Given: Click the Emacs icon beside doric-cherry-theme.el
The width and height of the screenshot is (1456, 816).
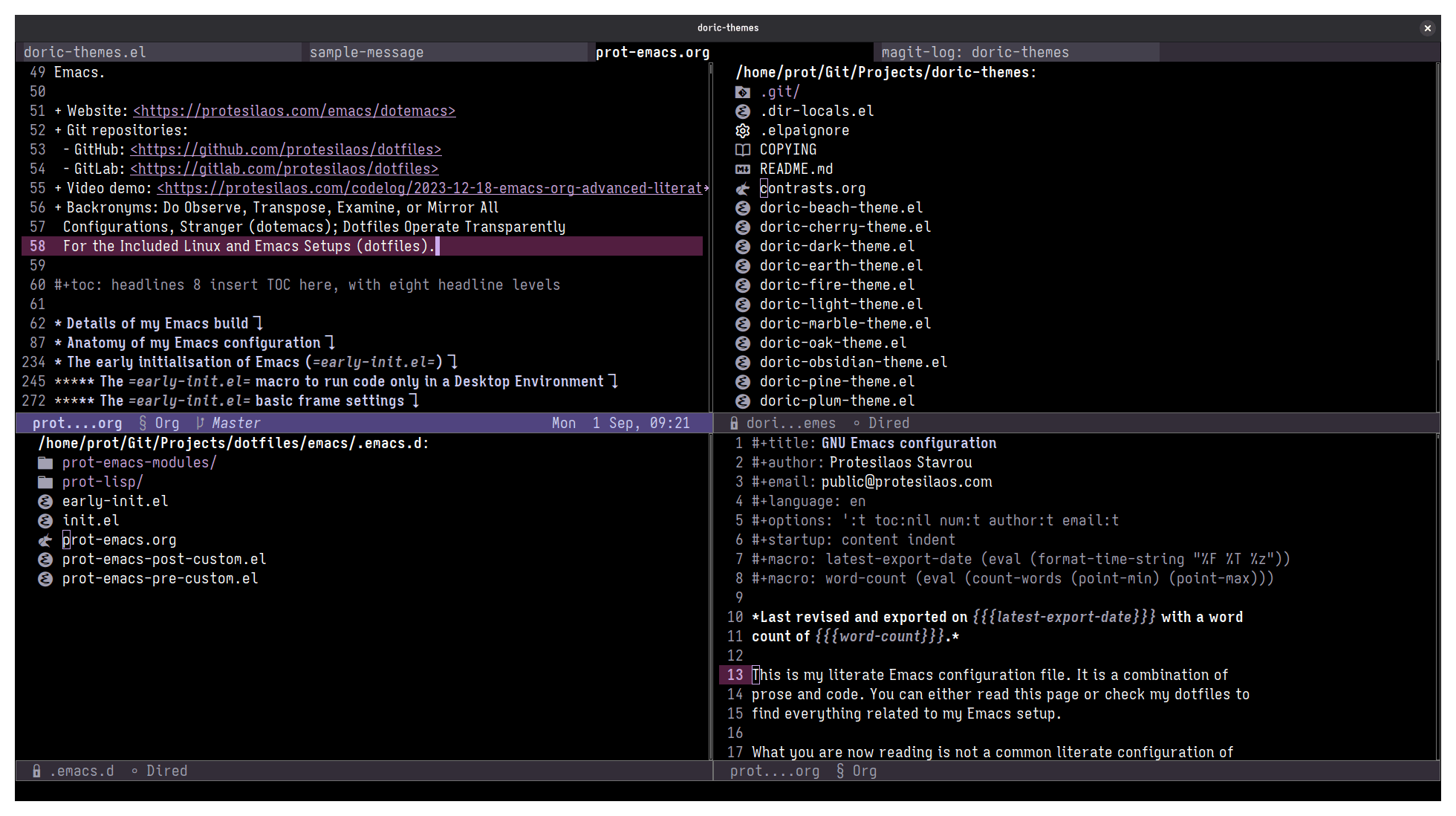Looking at the screenshot, I should 742,227.
